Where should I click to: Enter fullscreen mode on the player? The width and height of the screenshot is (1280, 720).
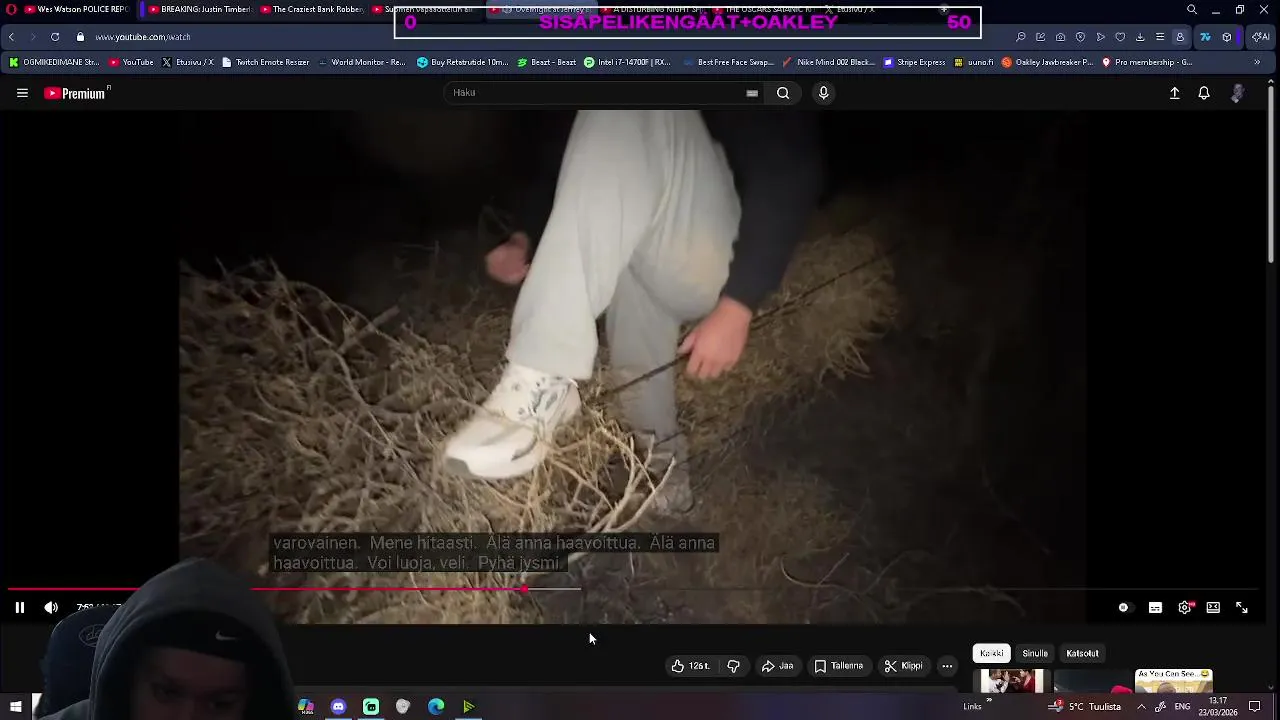(1242, 607)
